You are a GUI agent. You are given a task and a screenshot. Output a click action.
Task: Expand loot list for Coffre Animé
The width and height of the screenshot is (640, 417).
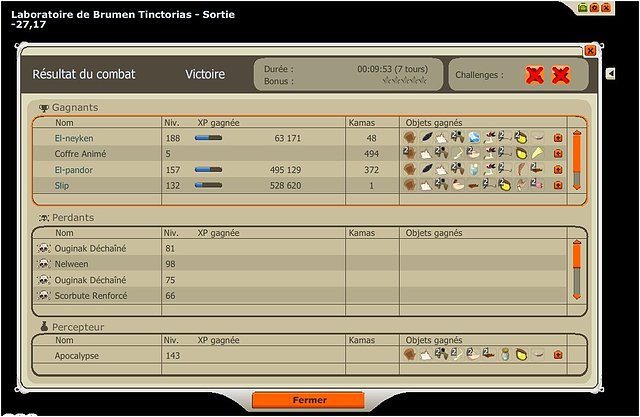558,154
